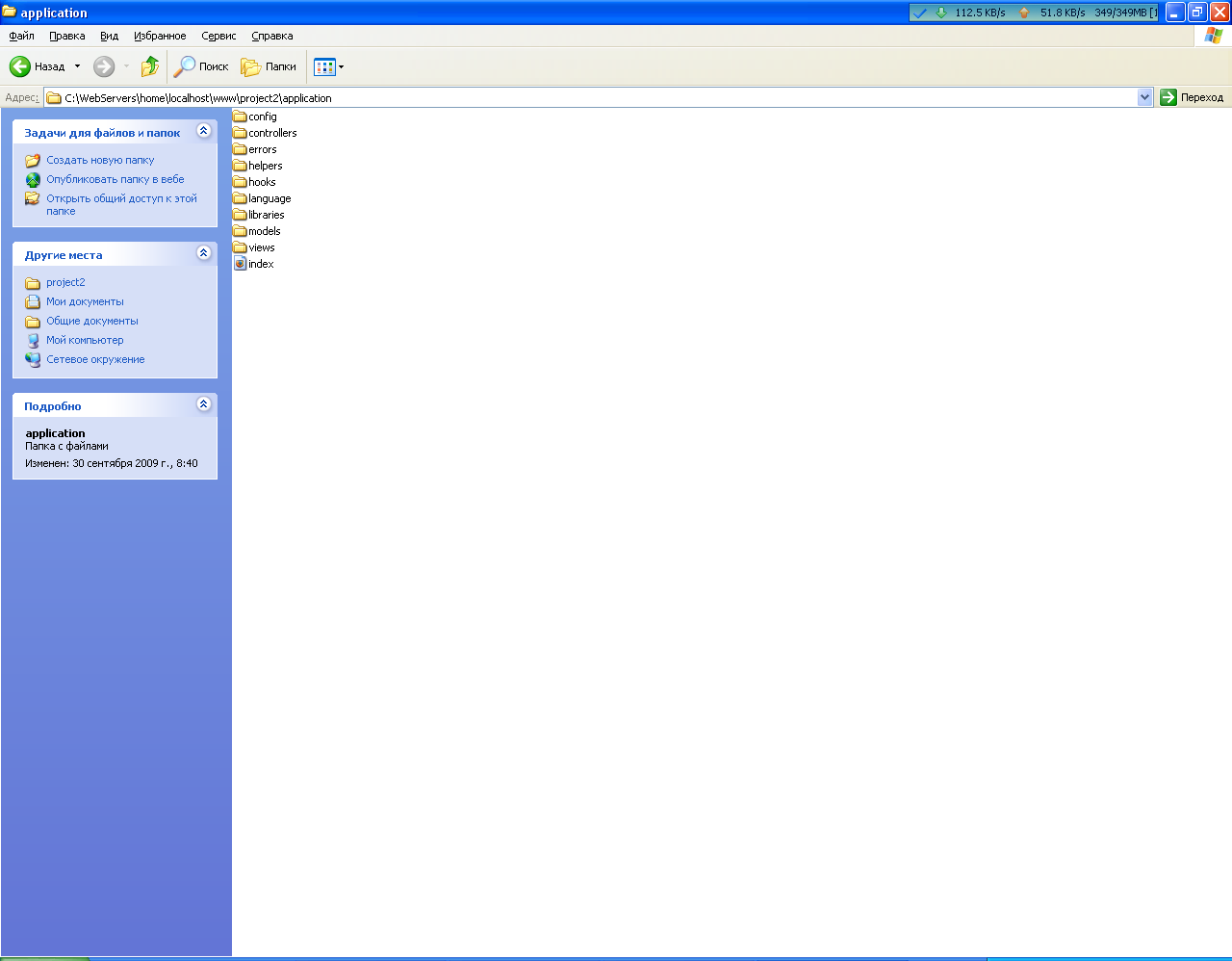Click the Up one level folder icon
Image resolution: width=1232 pixels, height=961 pixels.
tap(150, 66)
